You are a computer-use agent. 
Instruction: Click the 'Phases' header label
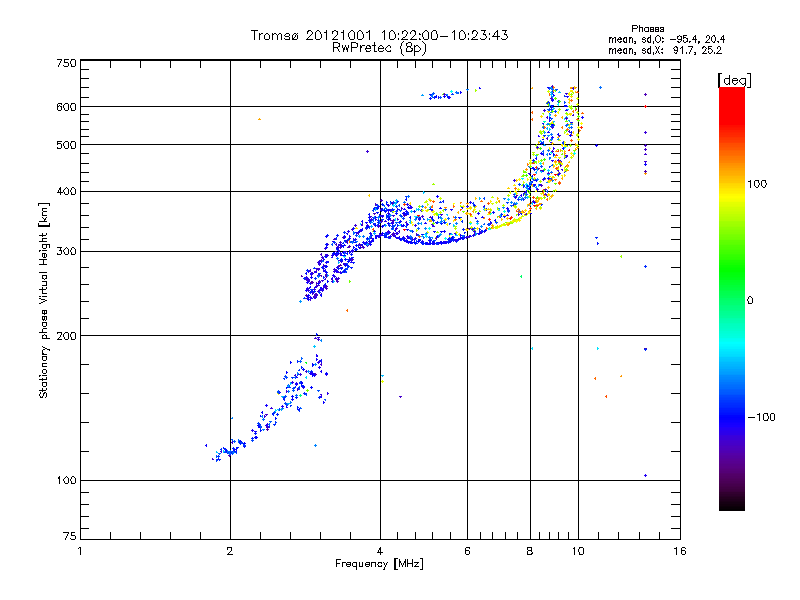coord(647,29)
